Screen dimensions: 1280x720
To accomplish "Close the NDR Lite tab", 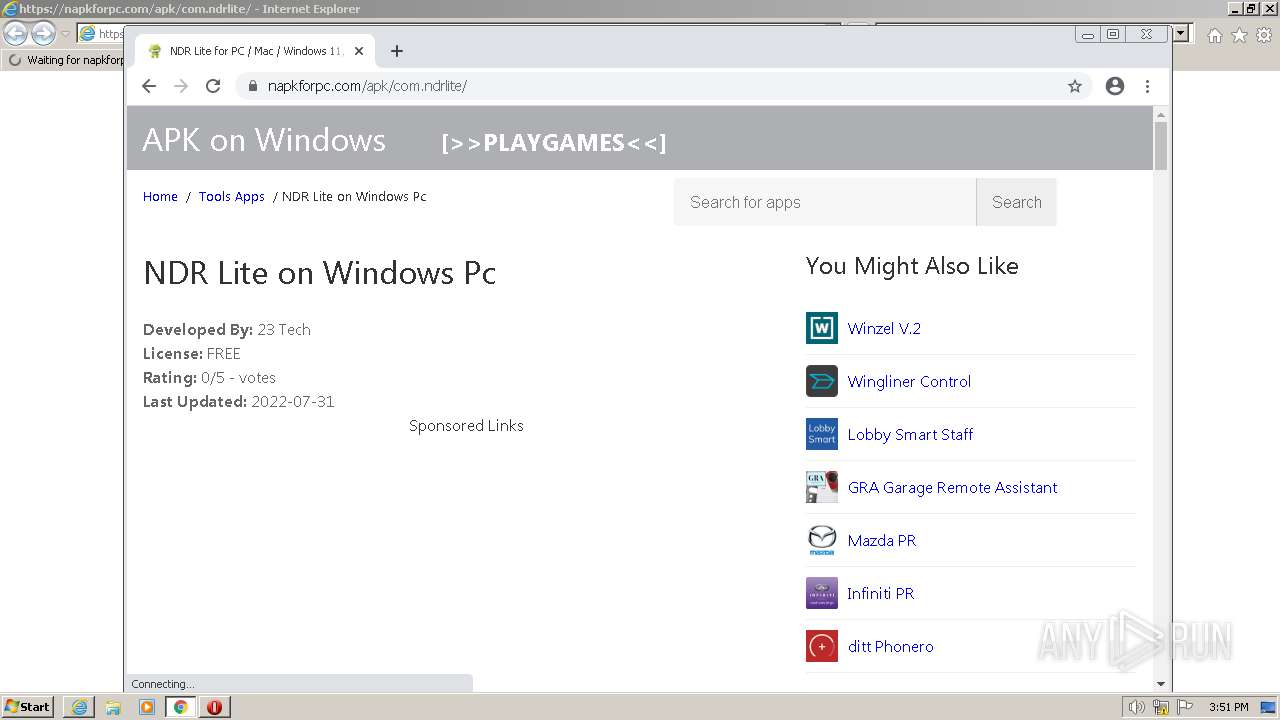I will (x=359, y=51).
